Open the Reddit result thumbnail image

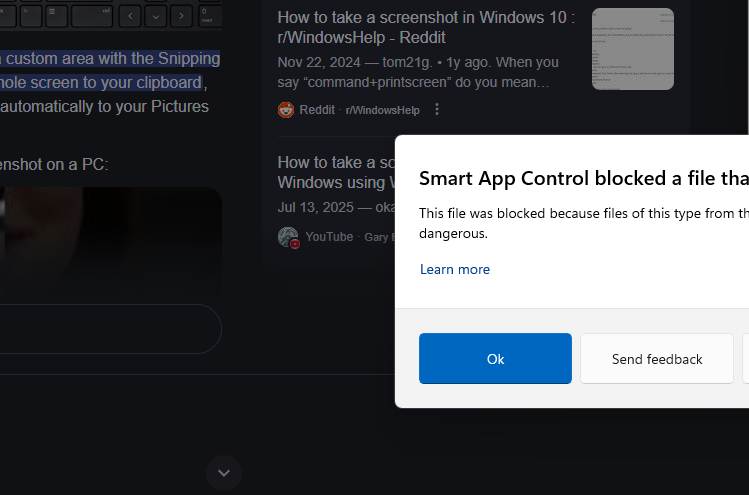point(632,49)
